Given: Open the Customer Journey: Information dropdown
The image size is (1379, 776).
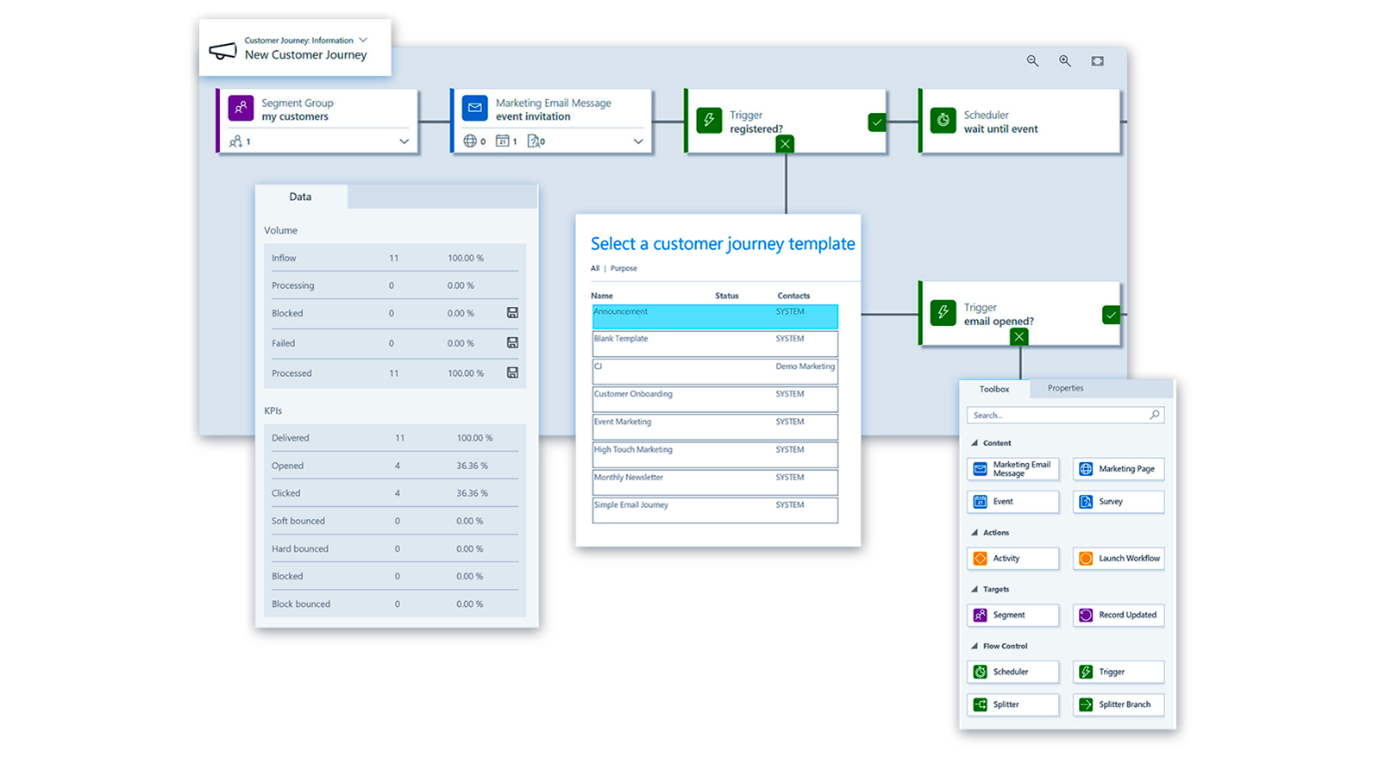Looking at the screenshot, I should [363, 40].
